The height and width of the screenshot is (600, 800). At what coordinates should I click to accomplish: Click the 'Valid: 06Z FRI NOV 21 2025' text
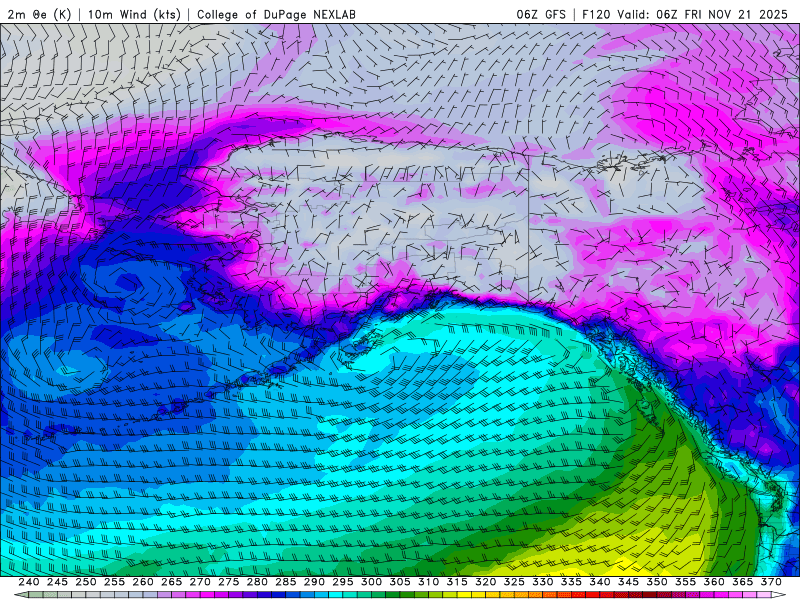click(703, 14)
